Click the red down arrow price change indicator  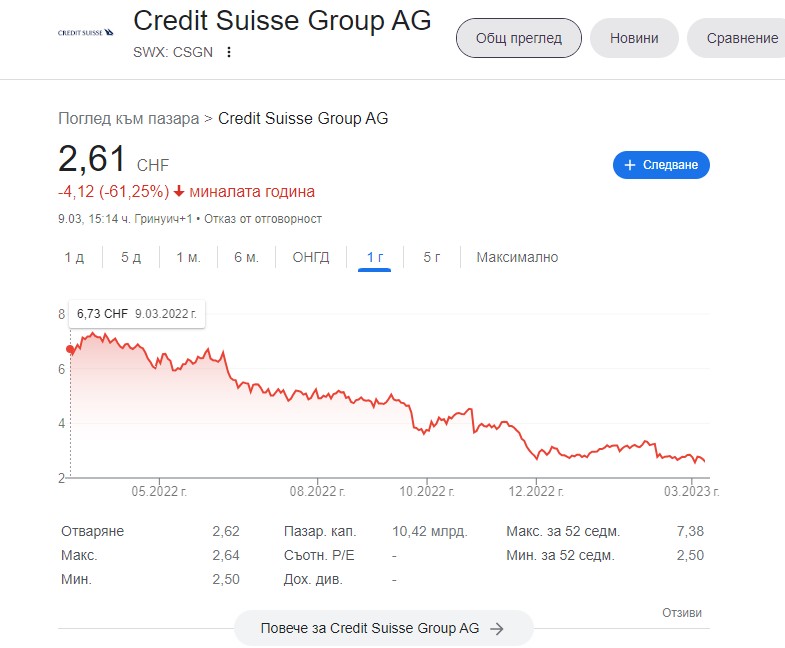pos(179,191)
